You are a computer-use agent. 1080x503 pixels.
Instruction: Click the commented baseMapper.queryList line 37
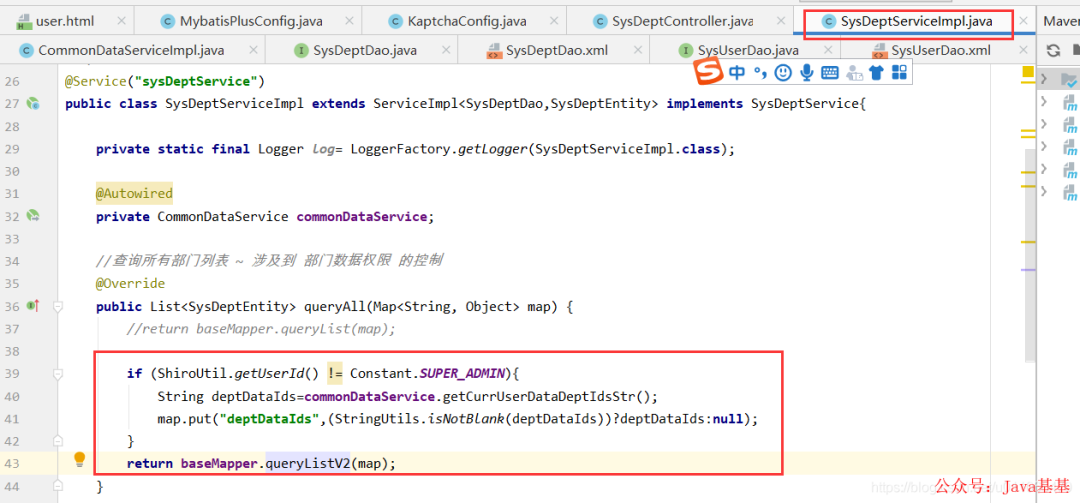(x=261, y=329)
